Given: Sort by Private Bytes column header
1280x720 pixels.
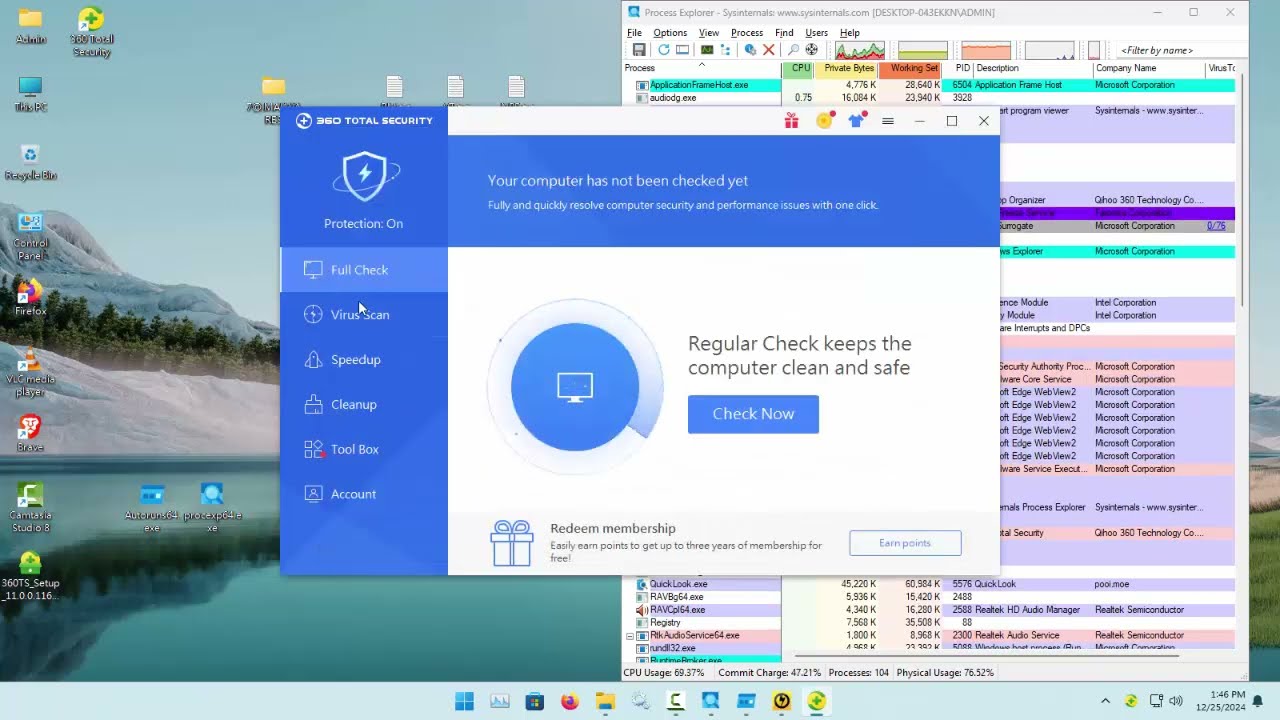Looking at the screenshot, I should point(848,68).
